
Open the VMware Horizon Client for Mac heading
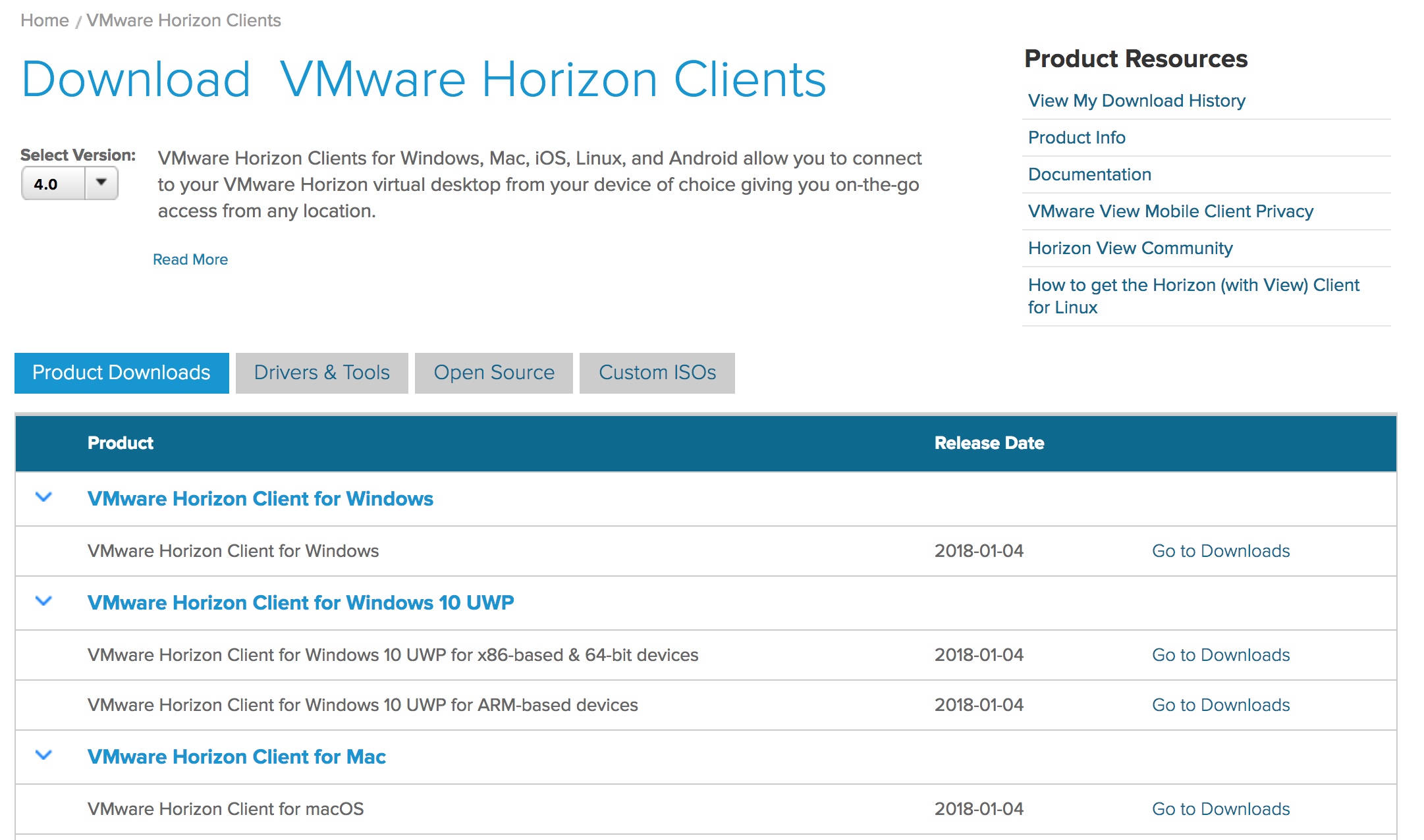tap(236, 757)
